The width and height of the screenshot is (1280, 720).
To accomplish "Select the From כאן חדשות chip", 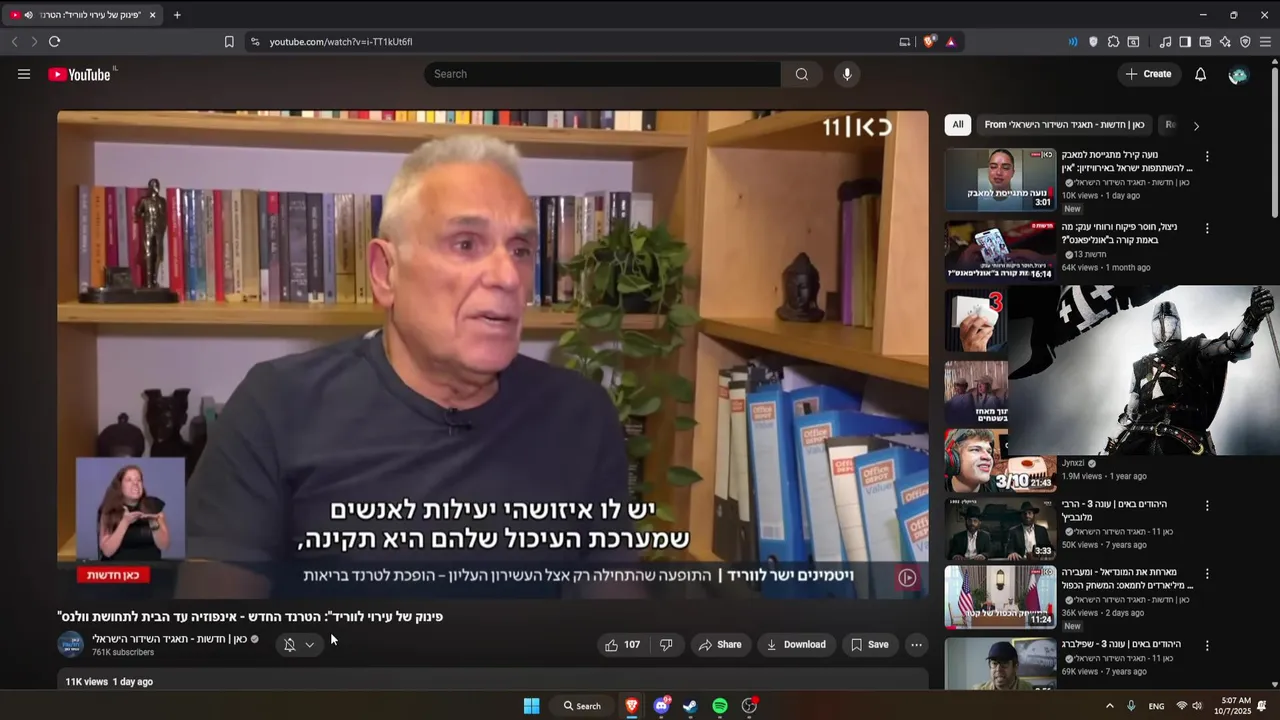I will point(1064,125).
